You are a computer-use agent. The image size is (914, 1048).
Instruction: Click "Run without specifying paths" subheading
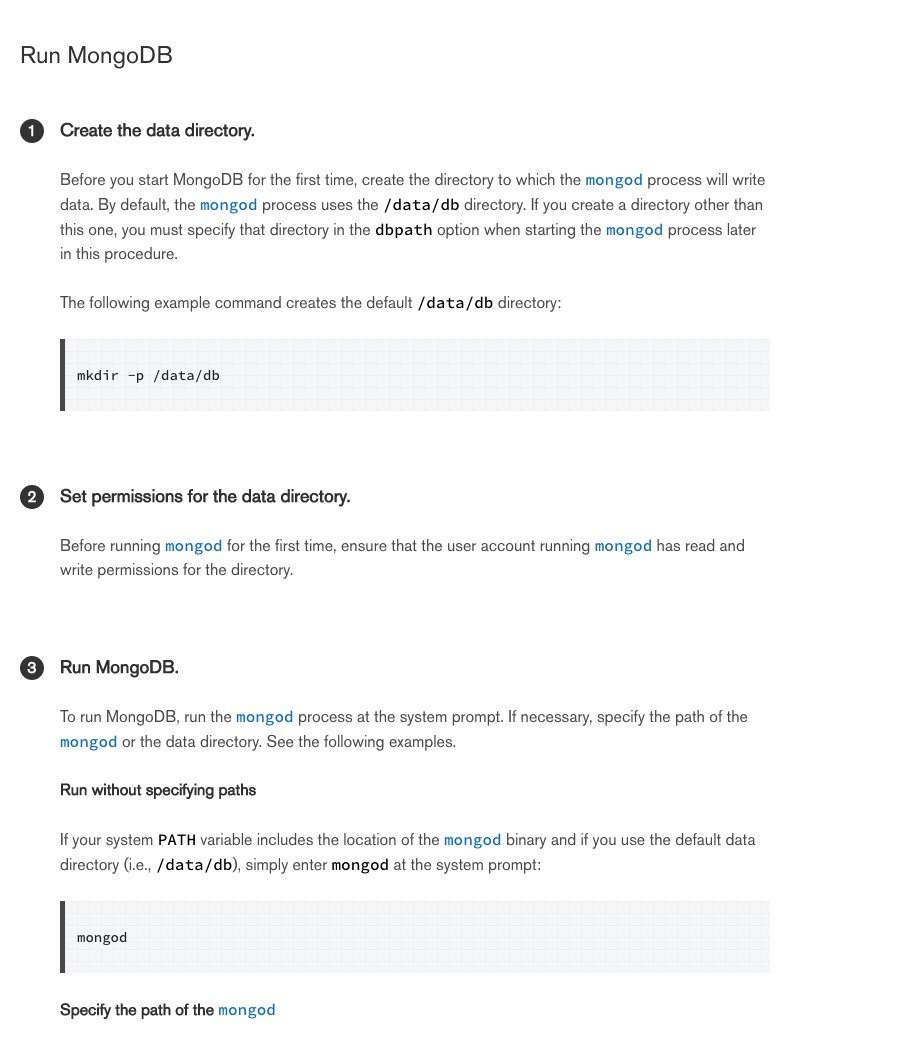pos(158,790)
